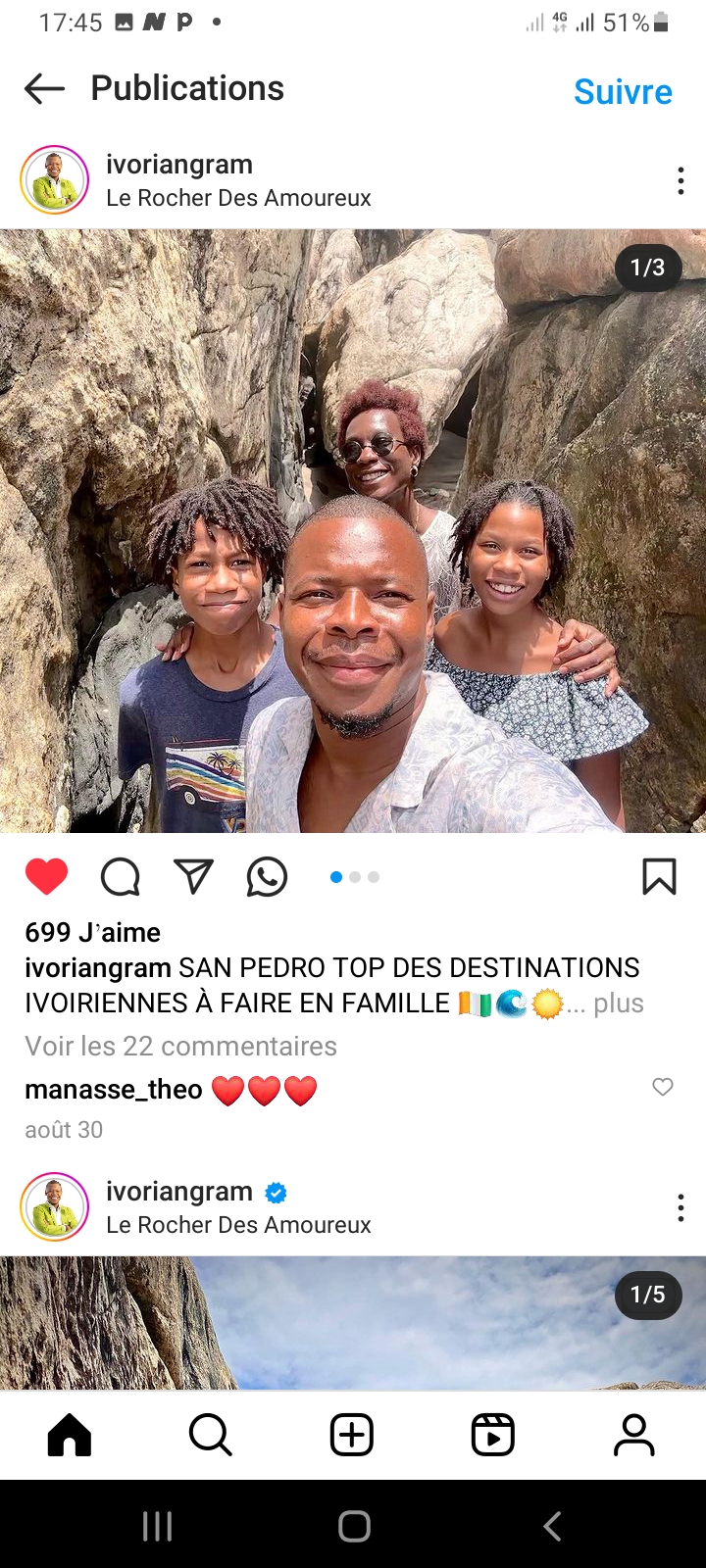Open the Reels tab icon

pyautogui.click(x=493, y=1436)
